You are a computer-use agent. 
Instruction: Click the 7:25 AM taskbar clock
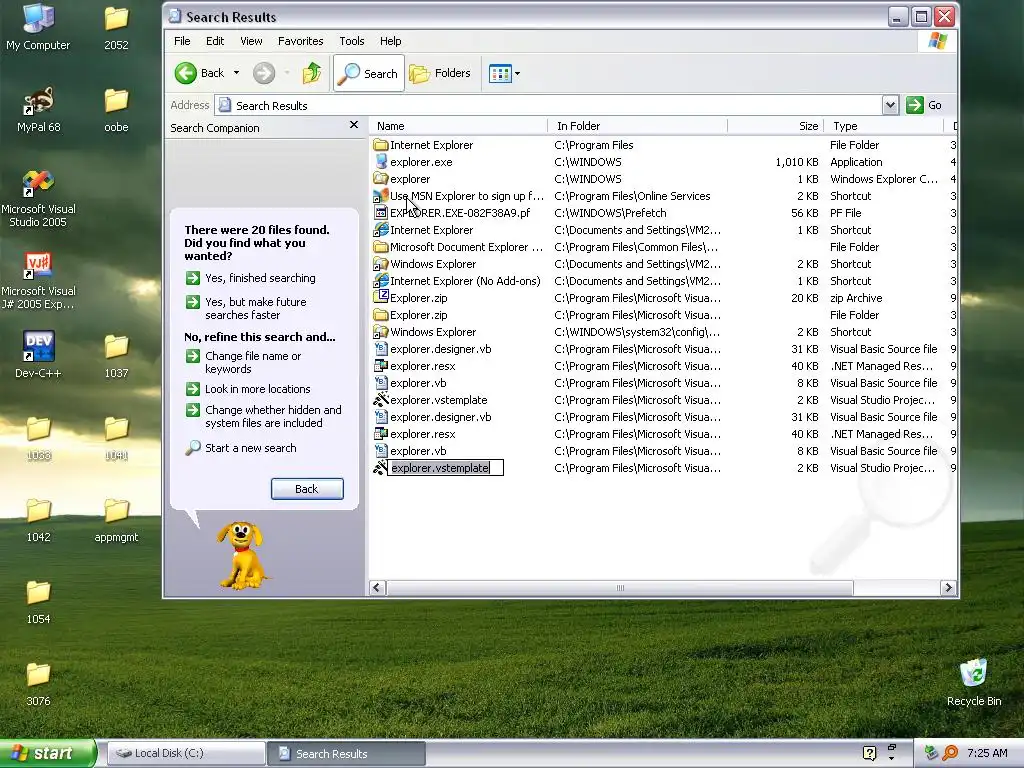[x=987, y=753]
